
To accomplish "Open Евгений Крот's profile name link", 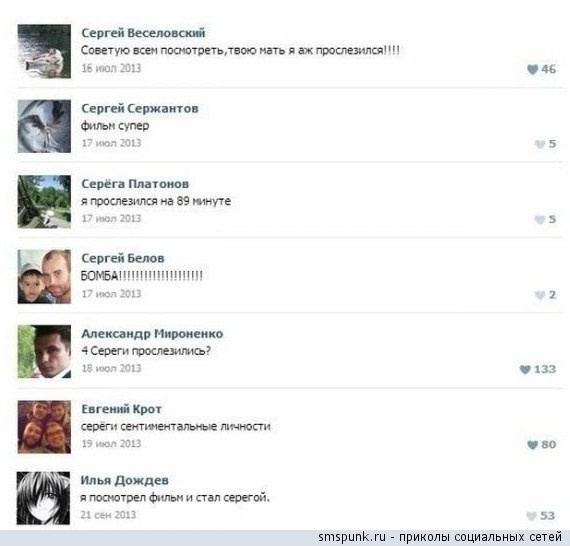I will pyautogui.click(x=121, y=409).
